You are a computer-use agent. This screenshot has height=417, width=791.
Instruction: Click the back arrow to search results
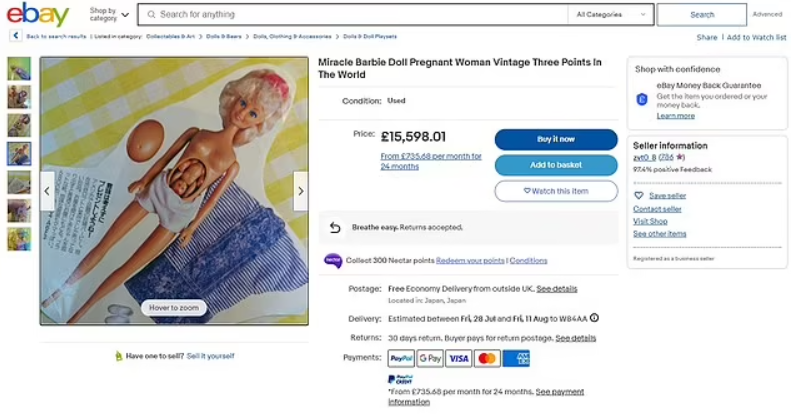pyautogui.click(x=15, y=36)
